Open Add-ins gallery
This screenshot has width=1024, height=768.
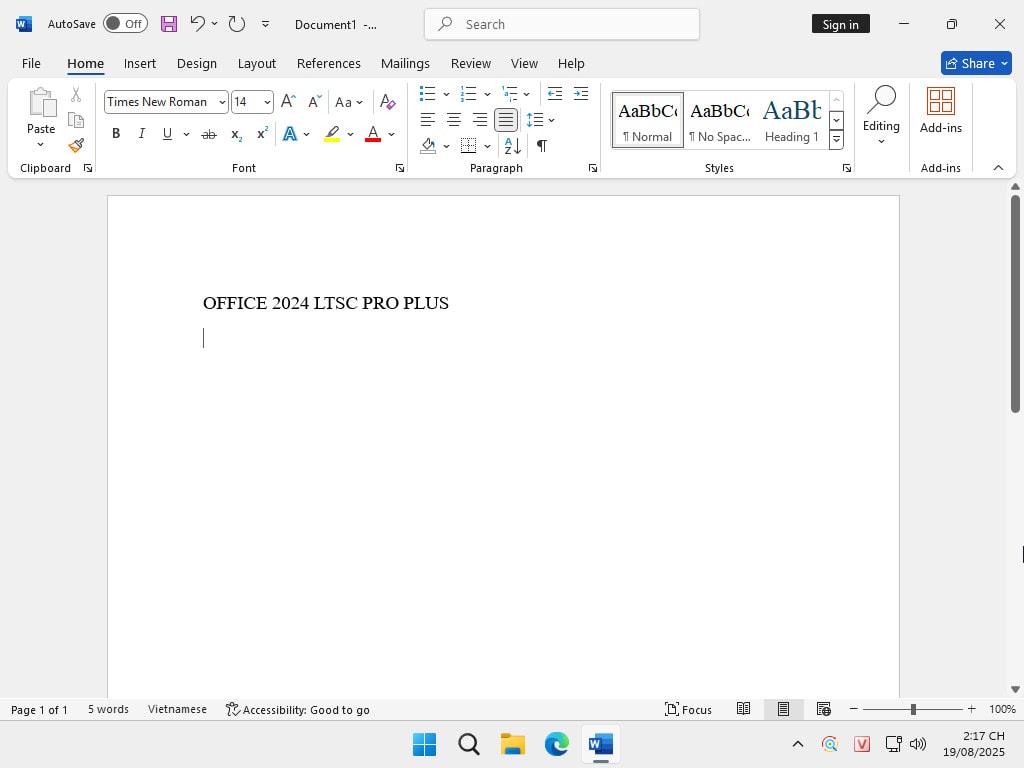pos(940,110)
